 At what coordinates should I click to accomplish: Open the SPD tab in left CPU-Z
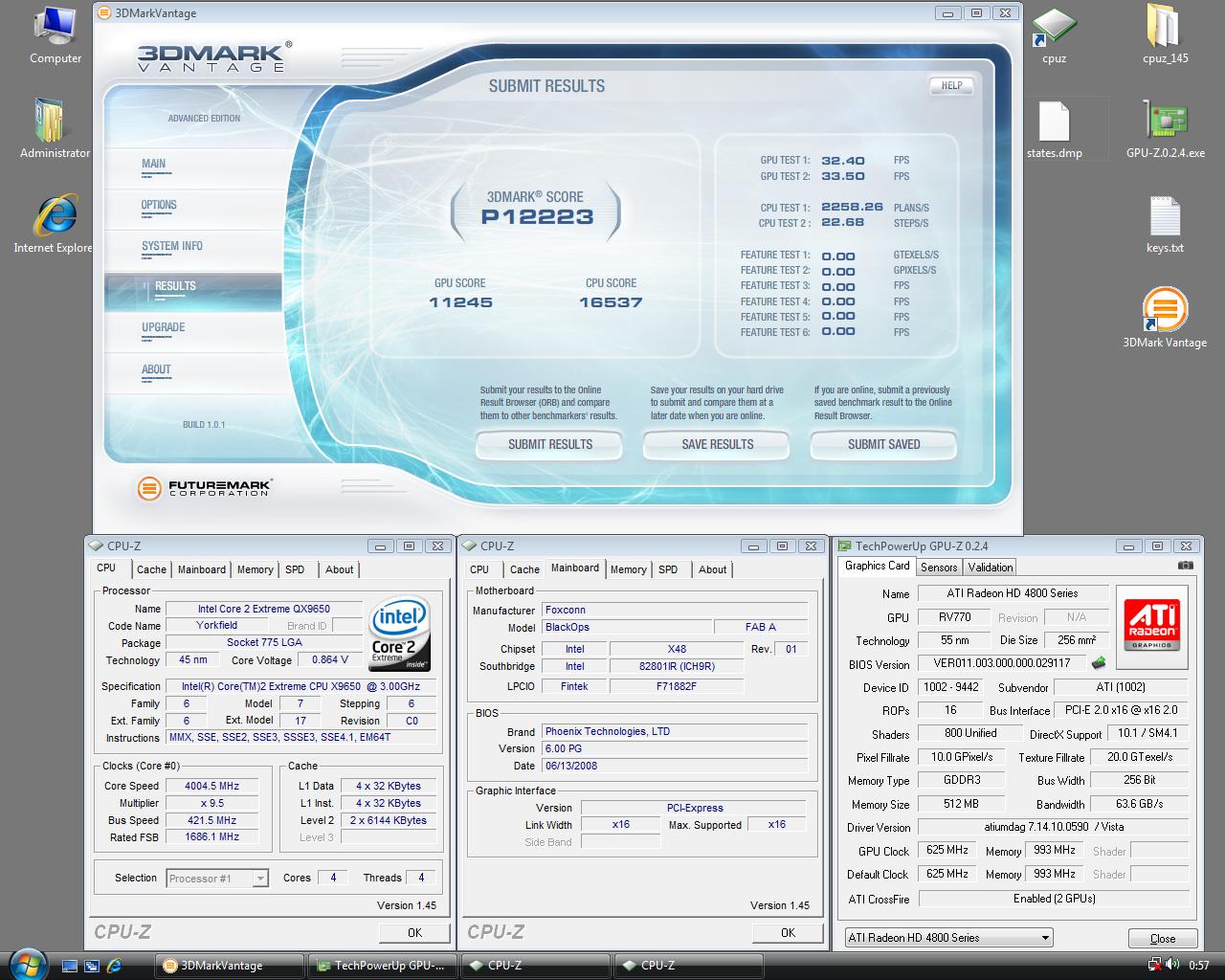[x=295, y=569]
